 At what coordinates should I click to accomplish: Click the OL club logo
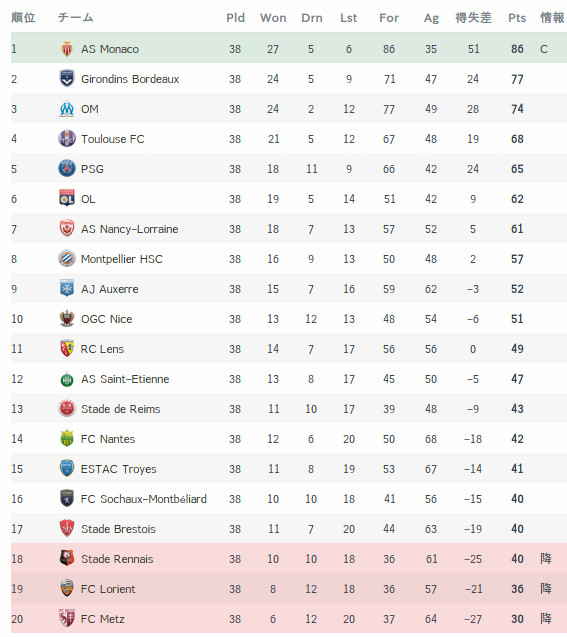point(67,198)
